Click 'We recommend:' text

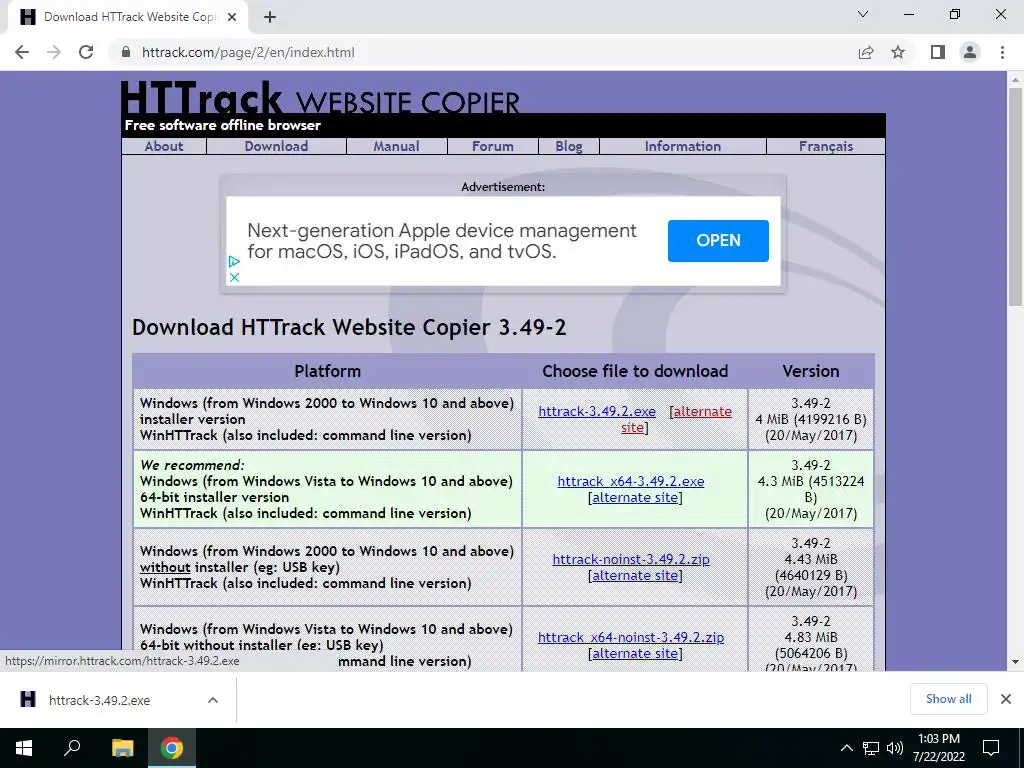point(192,465)
